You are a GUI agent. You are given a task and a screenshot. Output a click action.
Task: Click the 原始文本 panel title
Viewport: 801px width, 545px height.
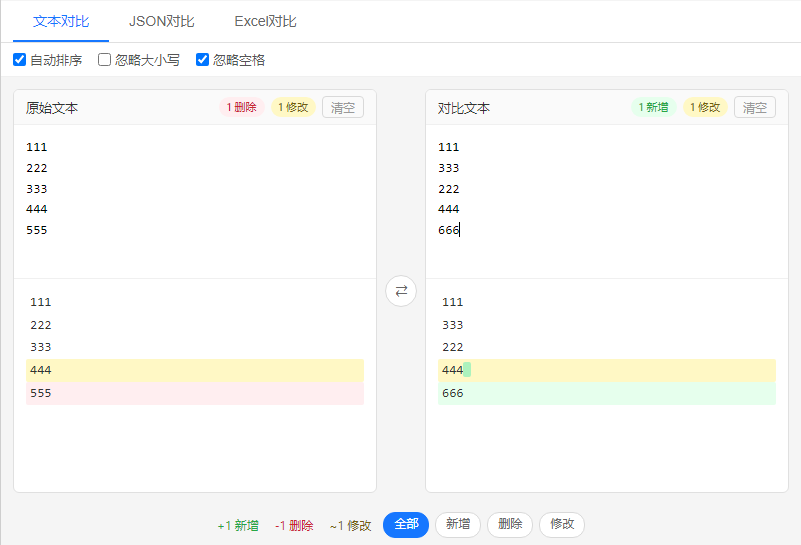click(52, 108)
